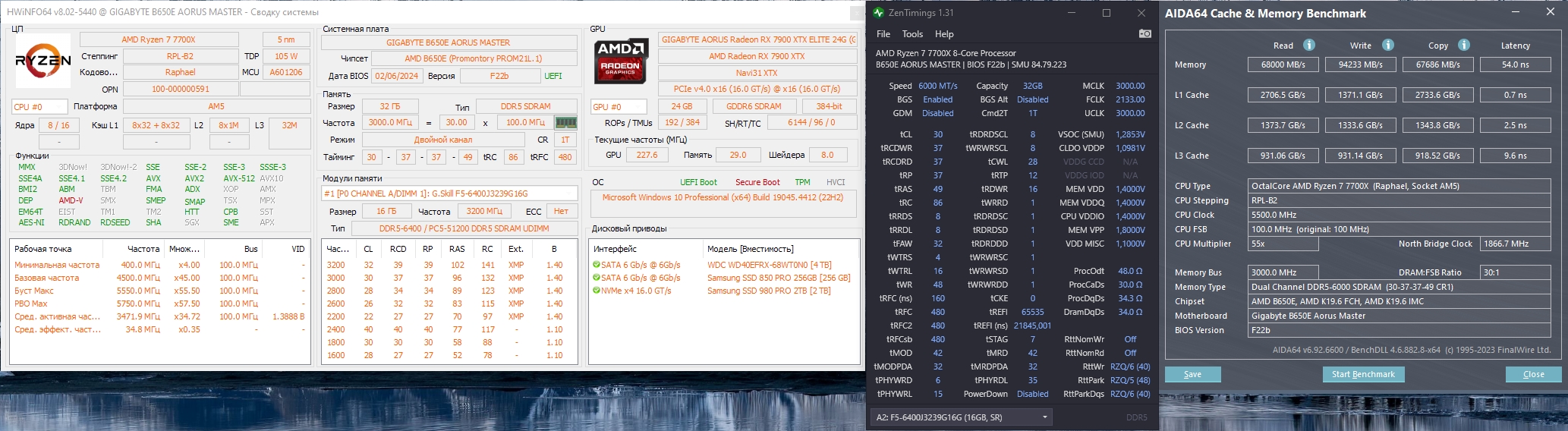Screen dimensions: 1568x431
Task: Click the platform AM5 field
Action: [216, 107]
